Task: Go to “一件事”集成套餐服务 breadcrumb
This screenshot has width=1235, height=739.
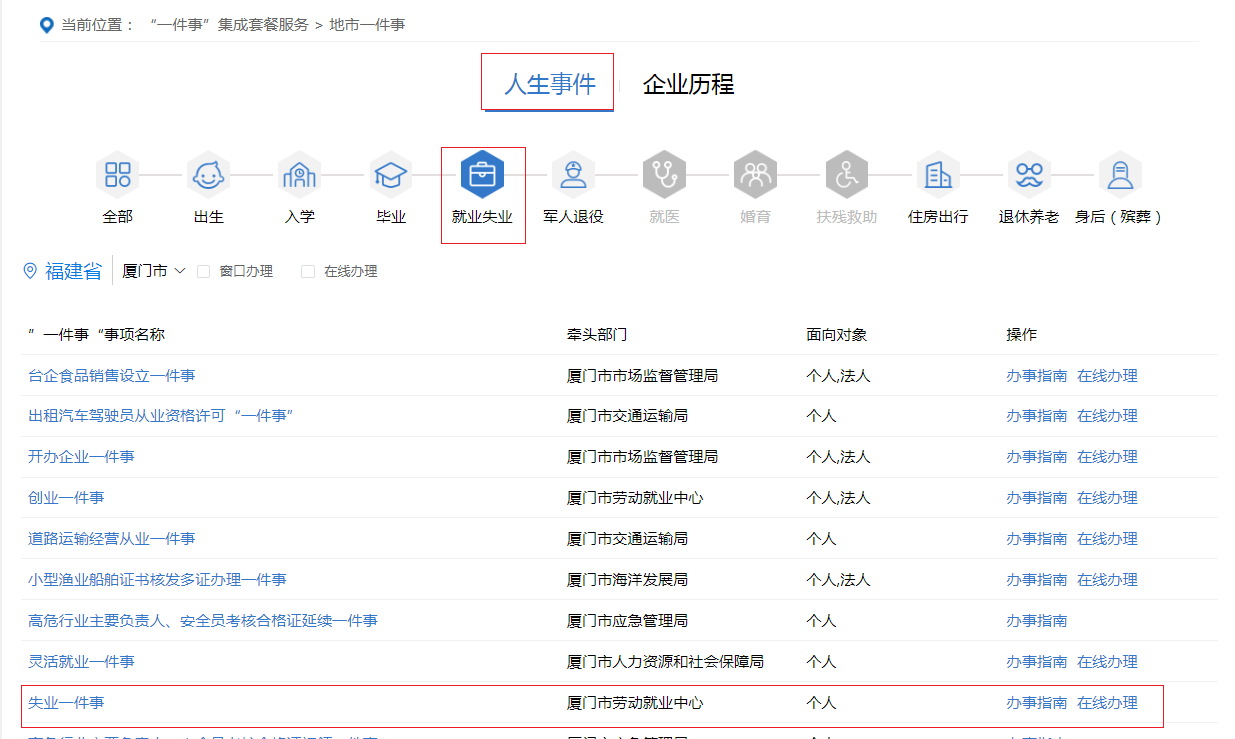Action: pyautogui.click(x=228, y=24)
